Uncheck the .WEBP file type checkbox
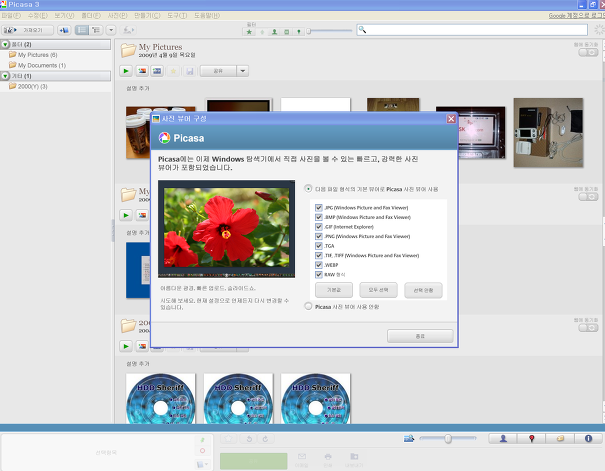 (319, 265)
